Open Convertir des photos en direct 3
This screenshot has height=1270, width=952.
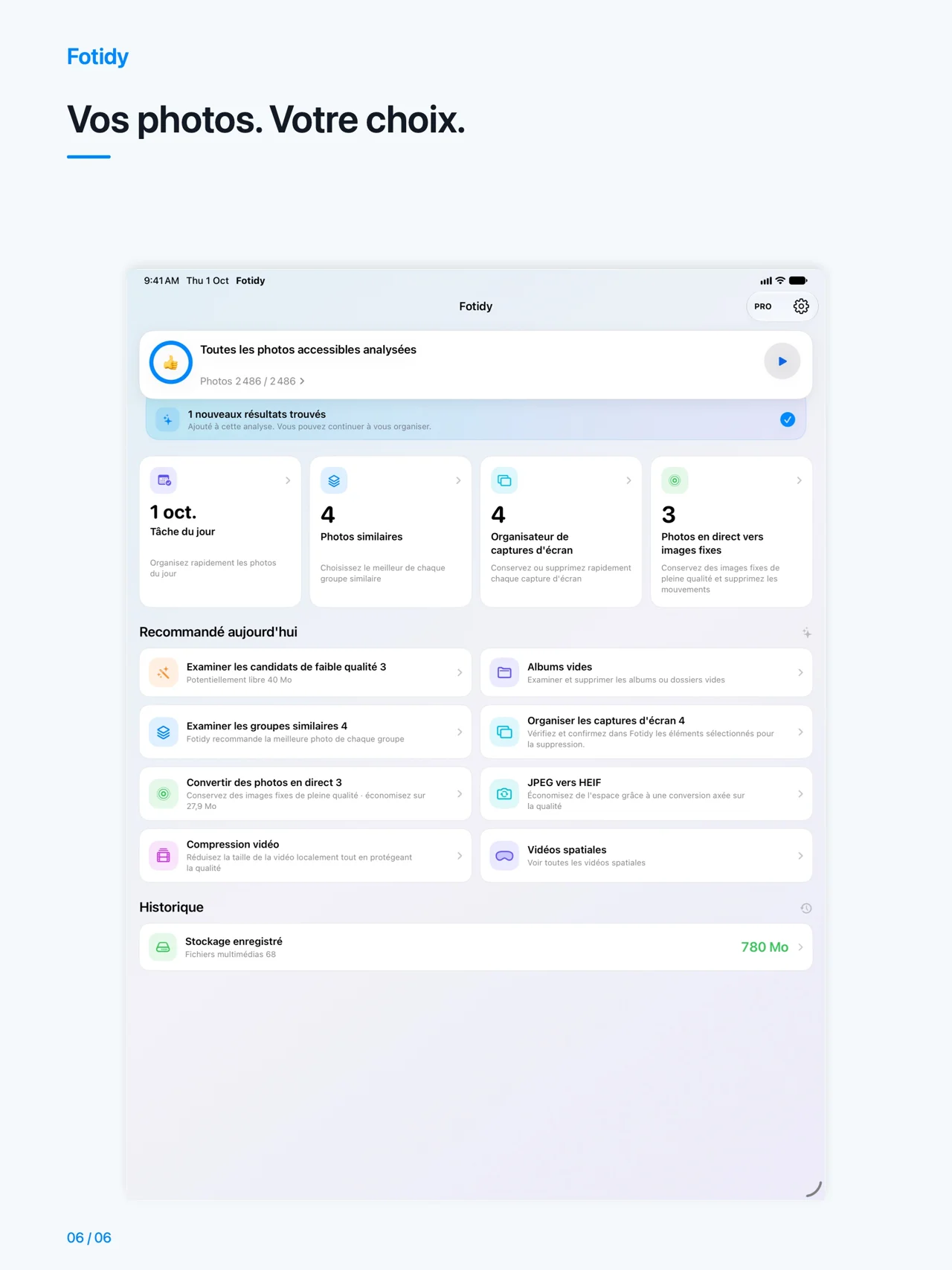(x=306, y=794)
